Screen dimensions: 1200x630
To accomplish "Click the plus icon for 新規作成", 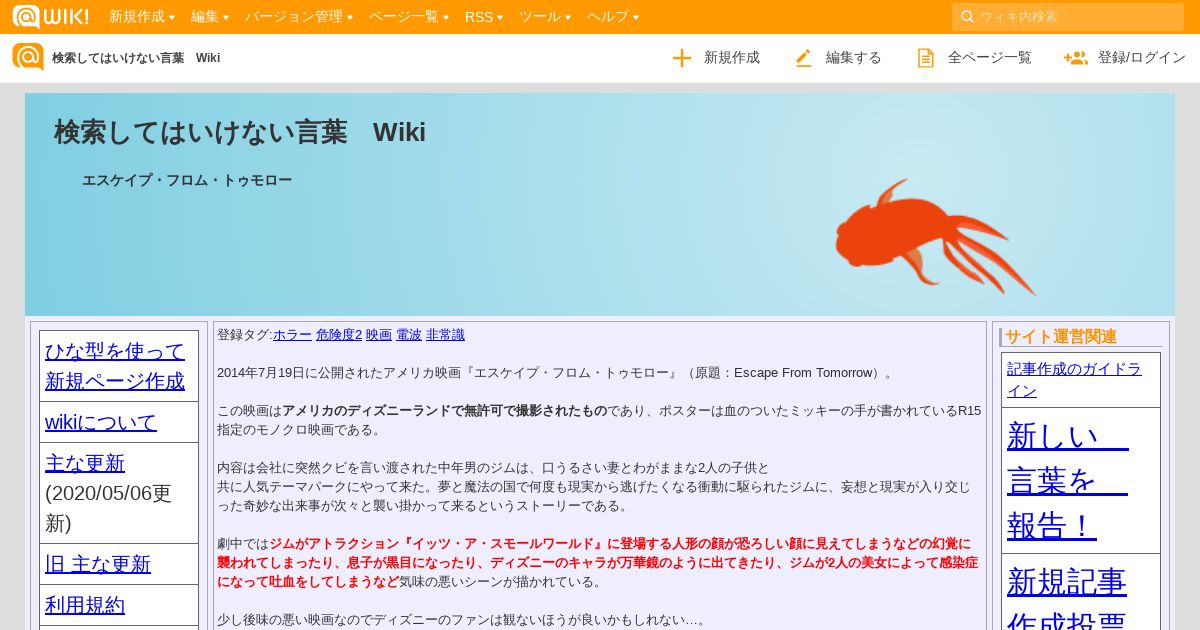I will [682, 58].
